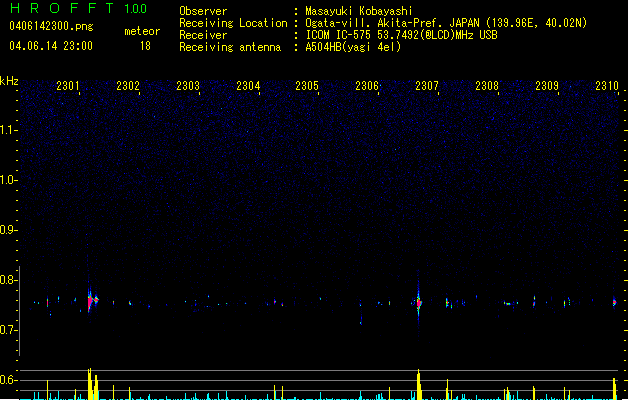Screen dimensions: 629x400
Task: Click the observer name Masayuki Kobayashi
Action: pos(359,11)
